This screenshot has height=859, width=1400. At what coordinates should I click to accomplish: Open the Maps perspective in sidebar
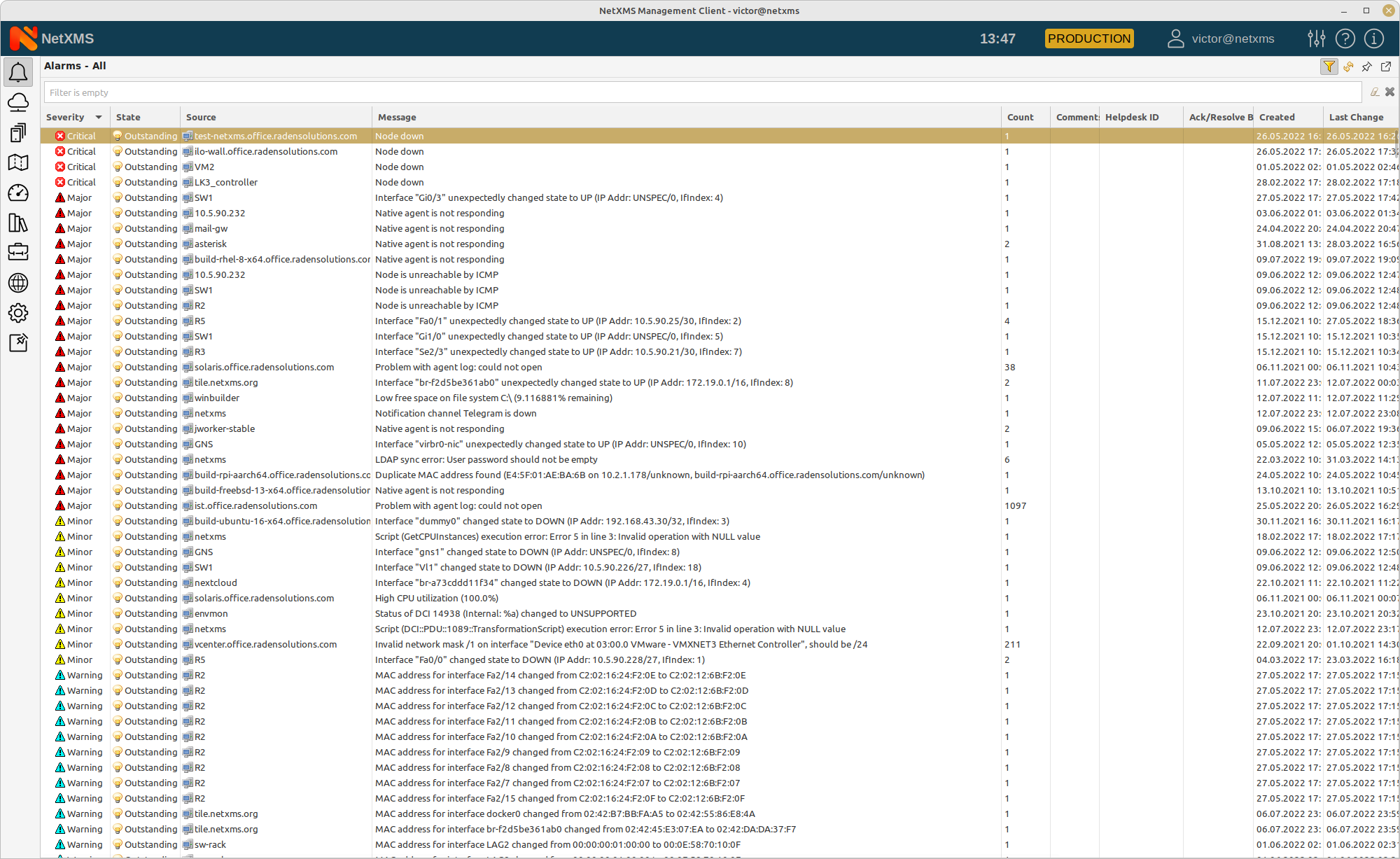[18, 163]
